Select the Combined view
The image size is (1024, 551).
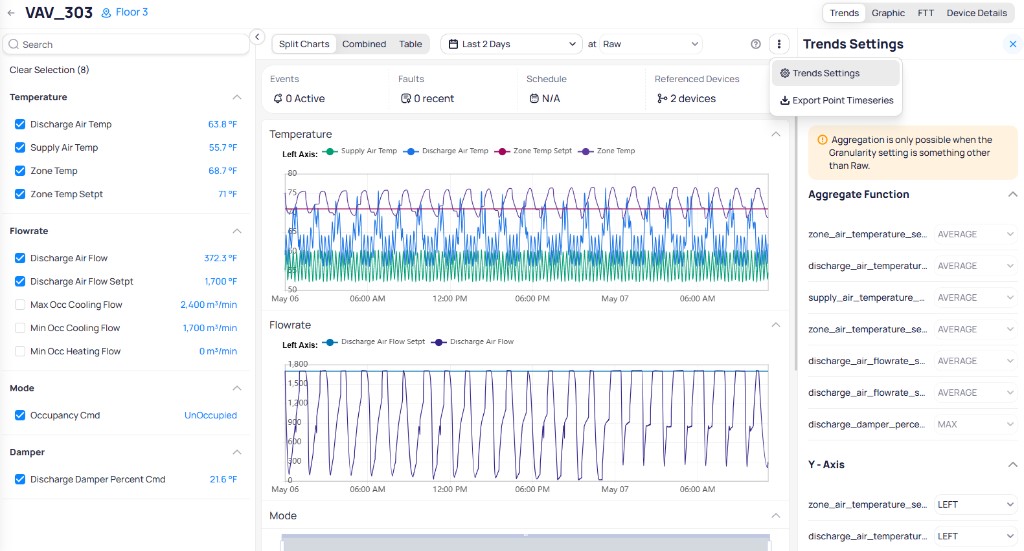[x=364, y=44]
